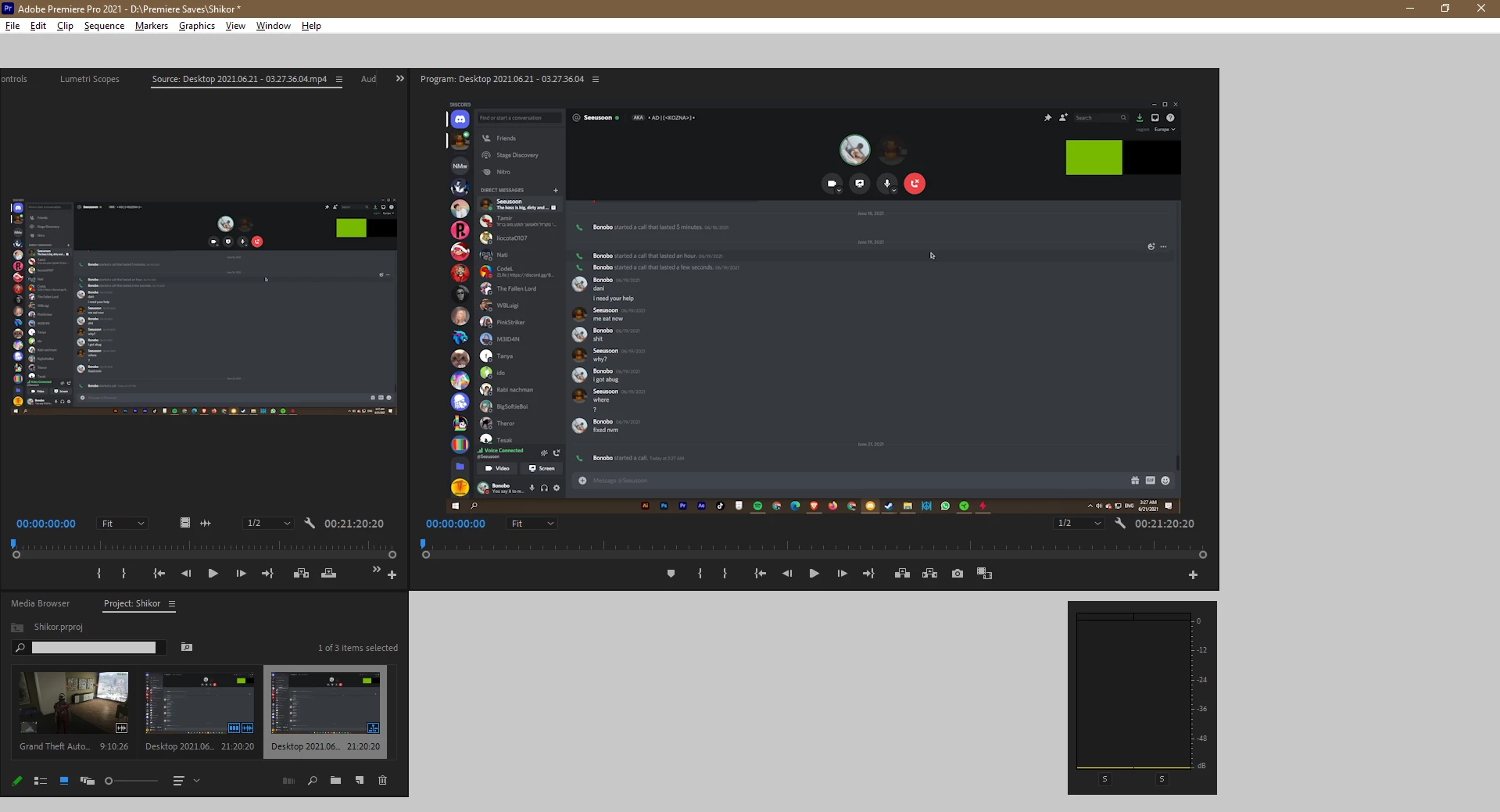The height and width of the screenshot is (812, 1500).
Task: Step back one frame in Program monitor
Action: [x=787, y=574]
